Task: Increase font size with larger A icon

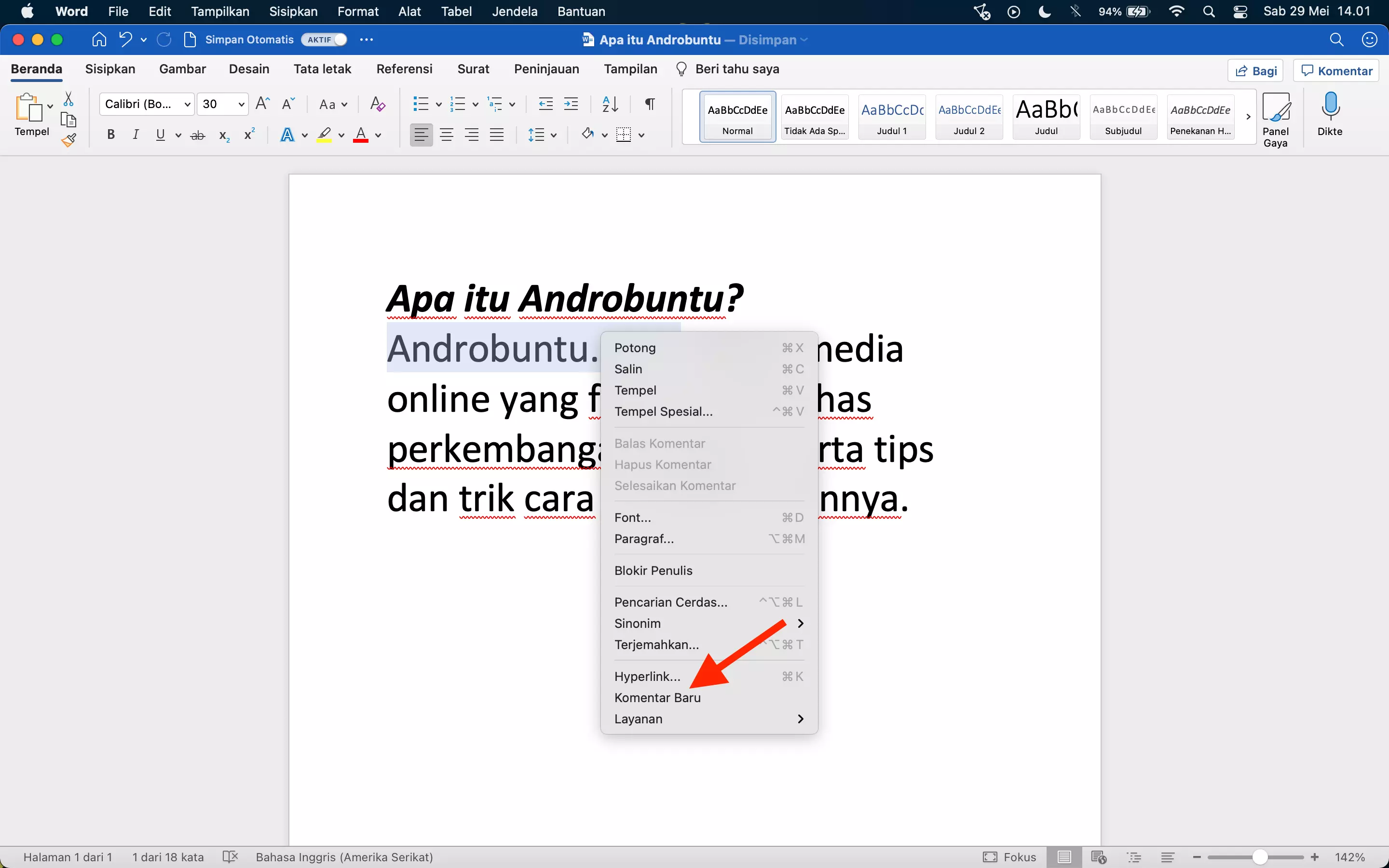Action: 262,104
